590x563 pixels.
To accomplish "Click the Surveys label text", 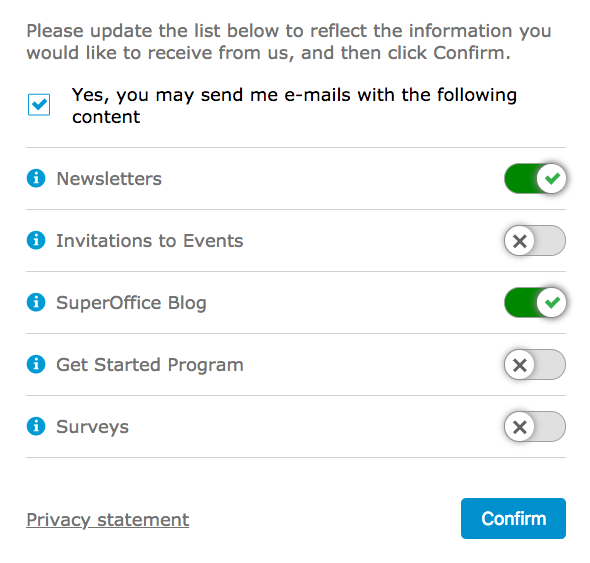I will 93,428.
